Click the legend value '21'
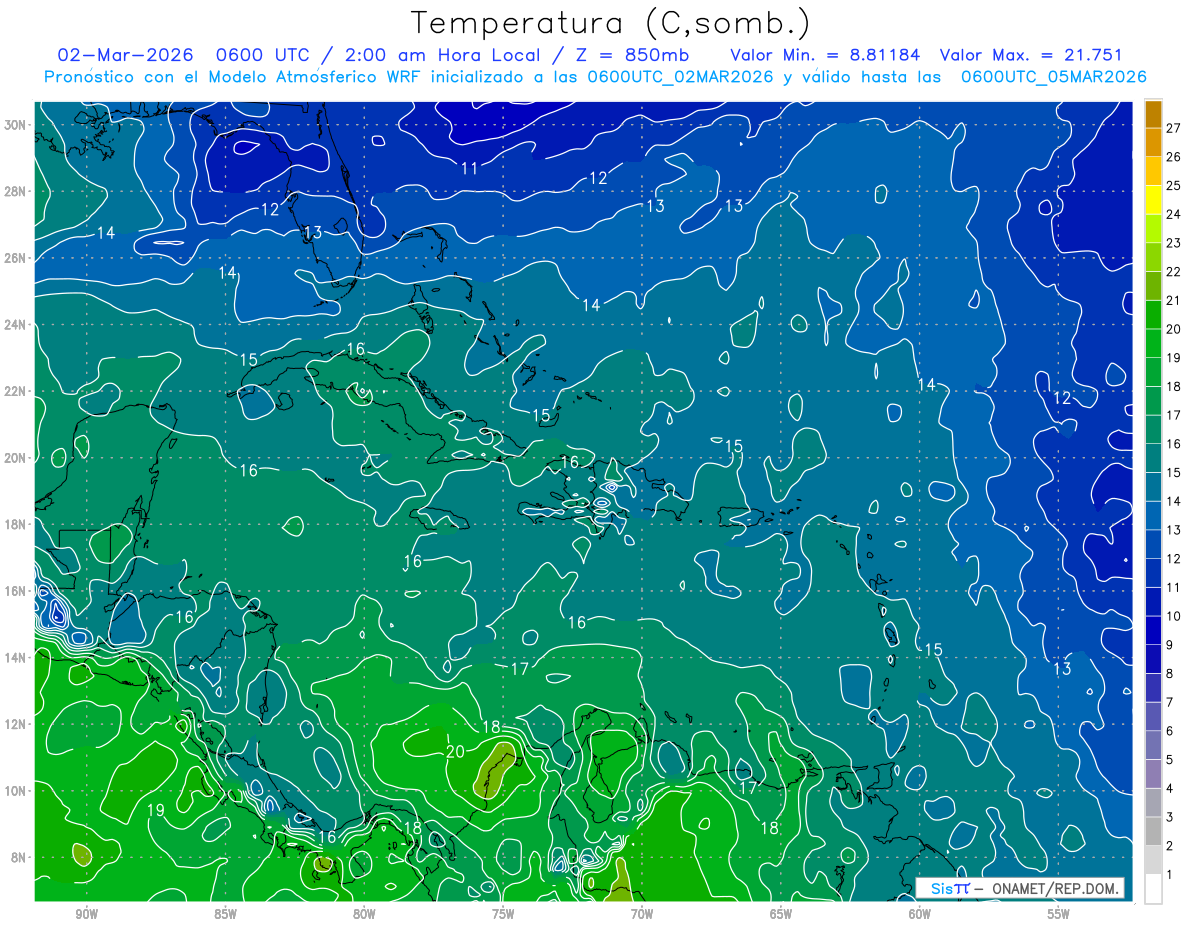 tap(1173, 300)
